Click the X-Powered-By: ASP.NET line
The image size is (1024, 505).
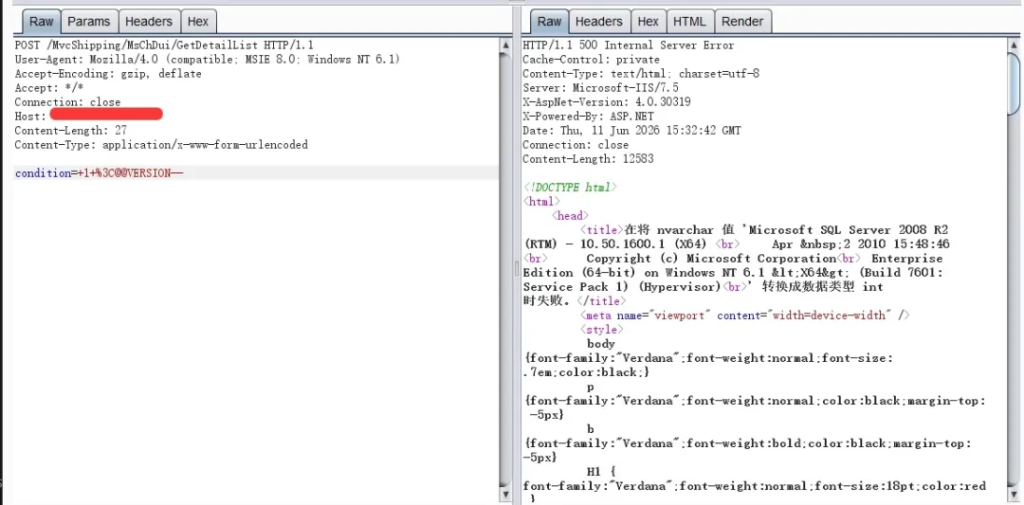coord(588,116)
